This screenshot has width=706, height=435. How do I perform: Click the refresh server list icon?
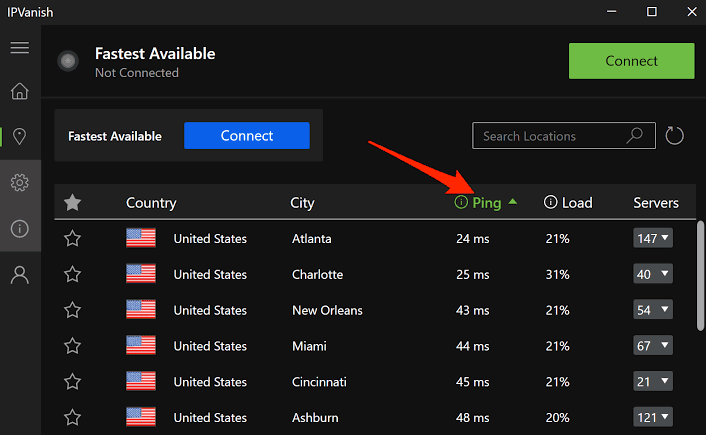pos(674,136)
